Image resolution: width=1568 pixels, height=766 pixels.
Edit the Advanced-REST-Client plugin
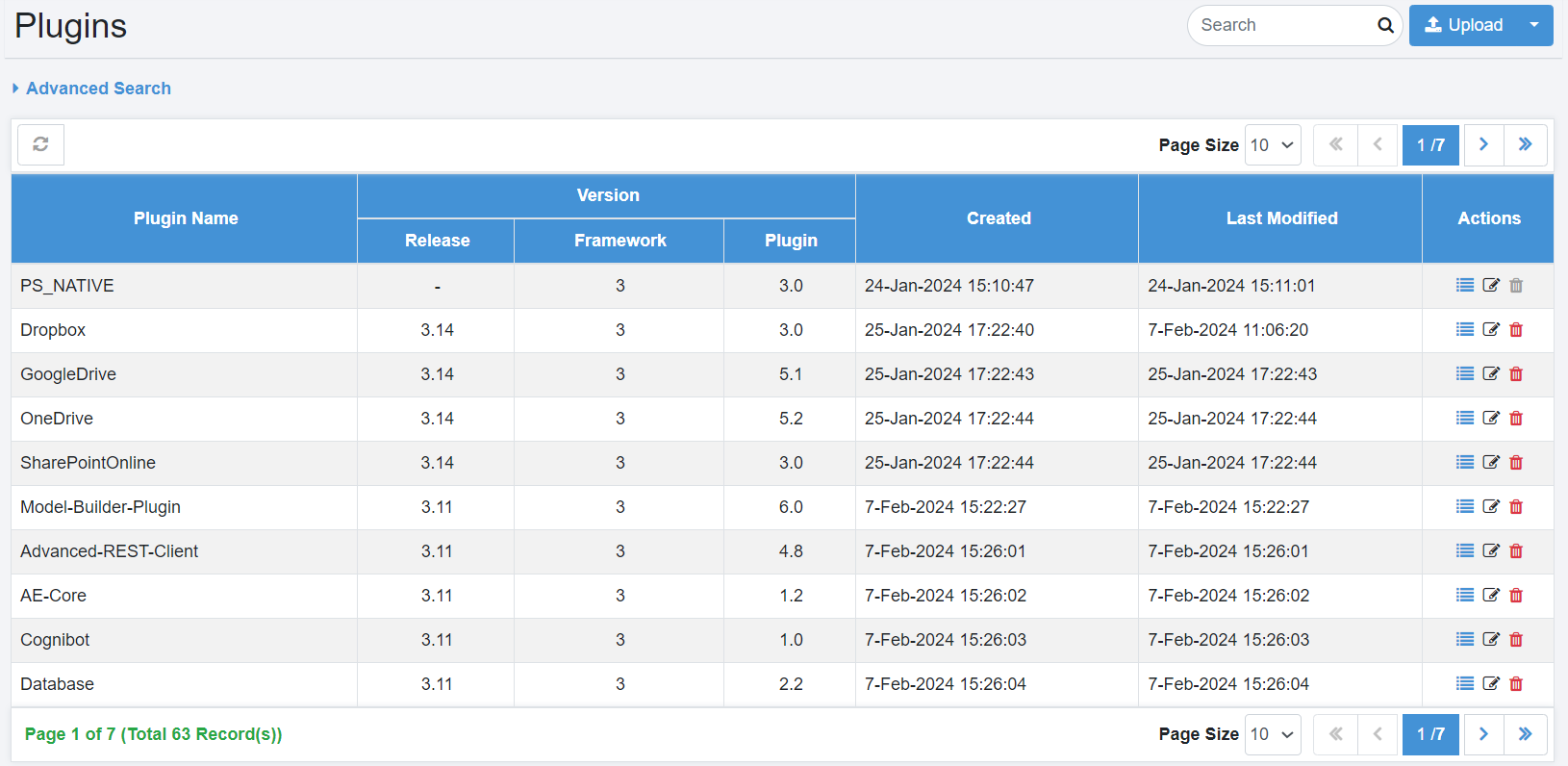[1491, 550]
